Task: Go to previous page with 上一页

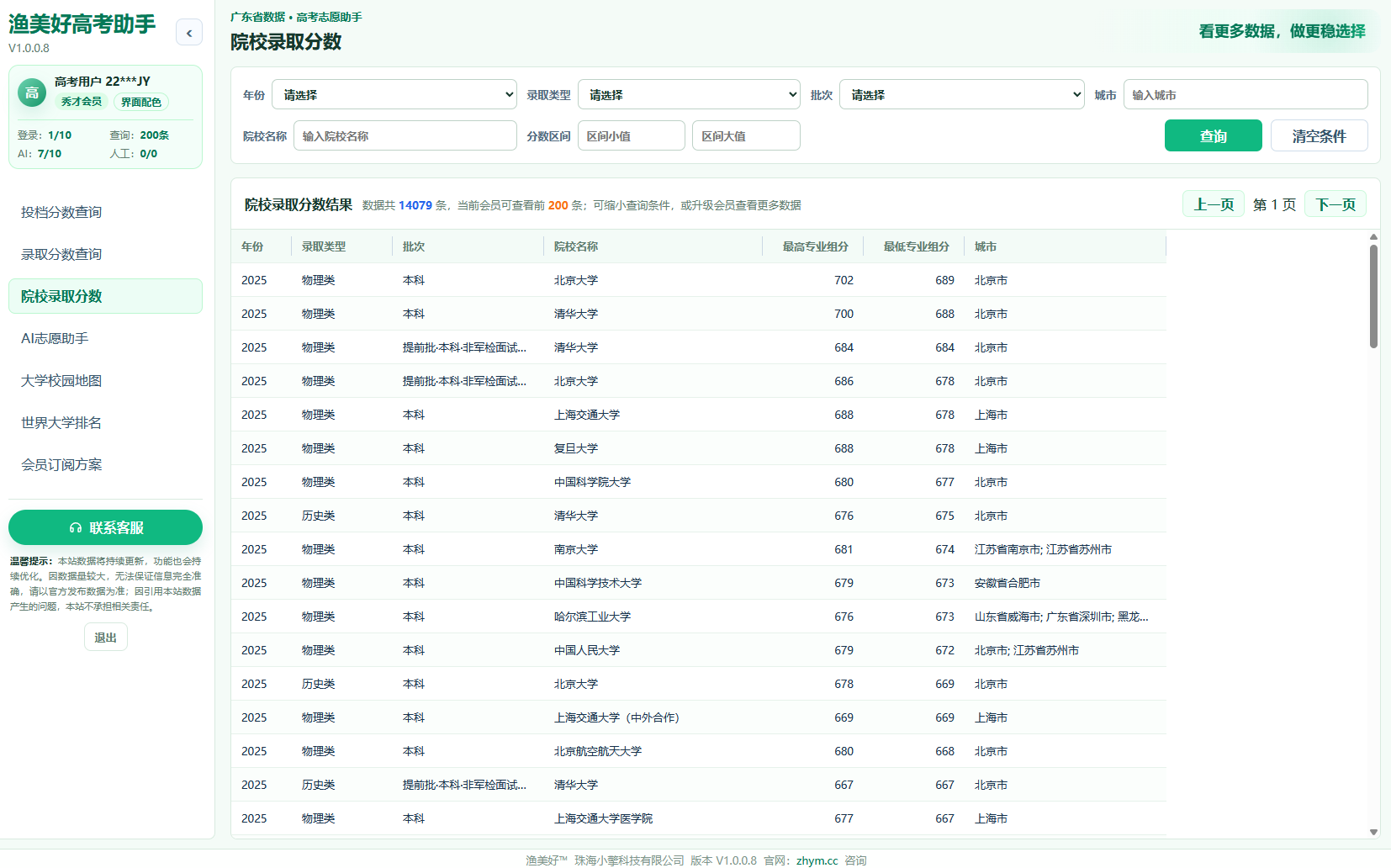Action: pos(1214,204)
